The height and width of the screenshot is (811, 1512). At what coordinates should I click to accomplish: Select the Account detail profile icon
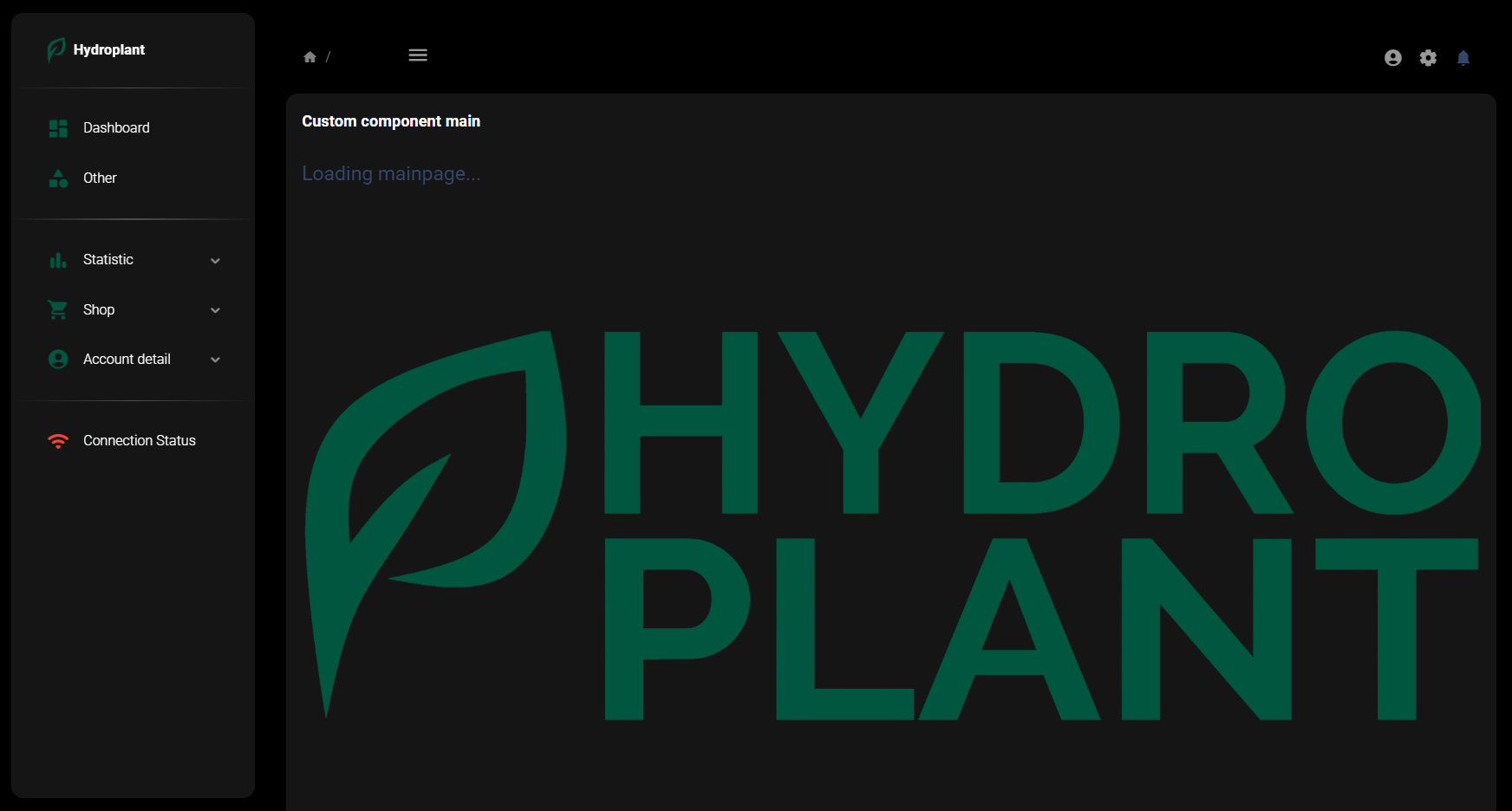click(x=57, y=359)
